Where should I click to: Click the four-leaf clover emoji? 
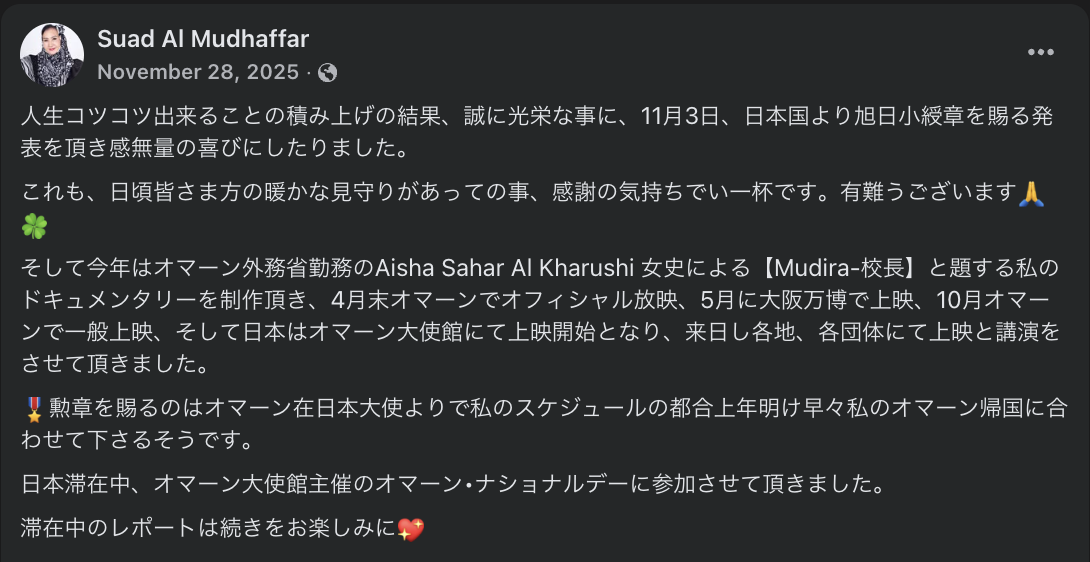34,227
